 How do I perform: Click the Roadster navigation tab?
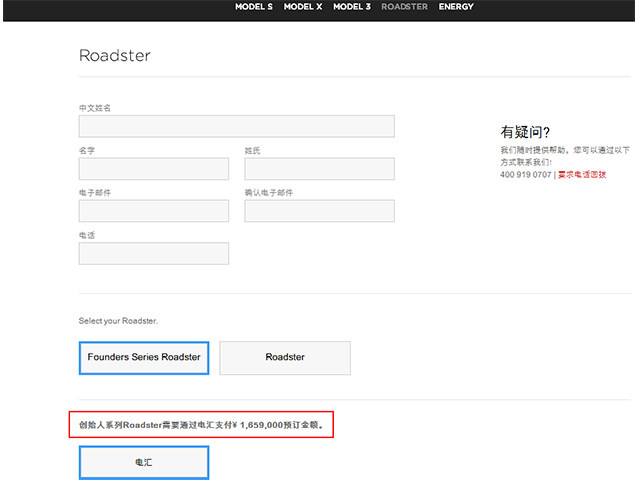click(x=404, y=7)
